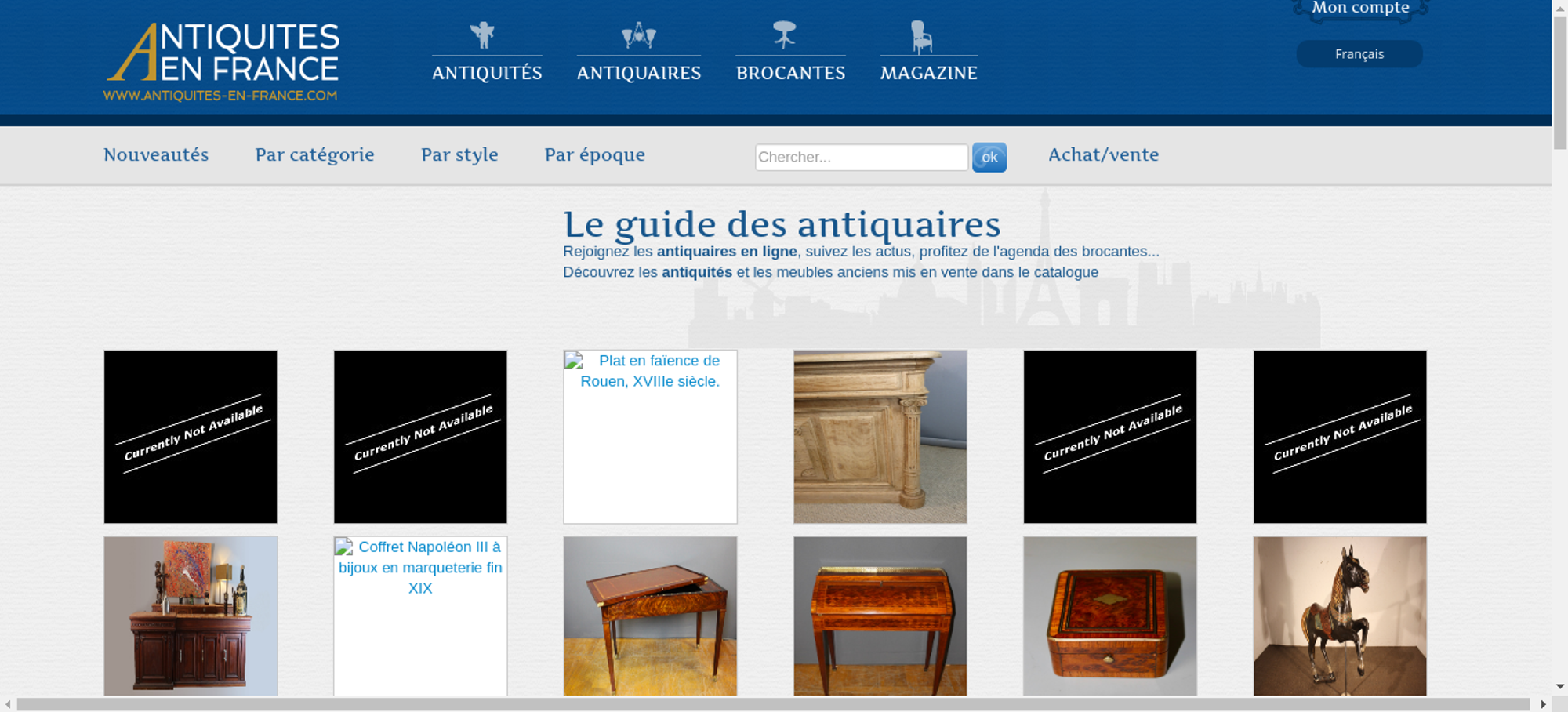Open the Par catégorie menu
Image resolution: width=1568 pixels, height=712 pixels.
(x=314, y=155)
